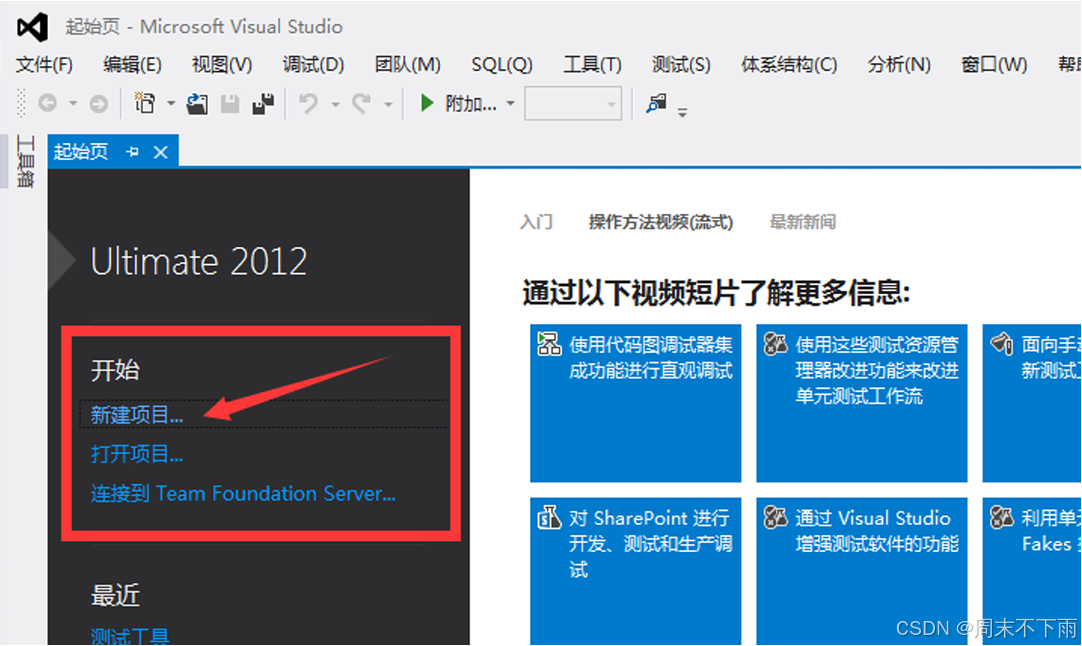This screenshot has width=1082, height=646.
Task: Open the 调试(D) menu
Action: tap(313, 65)
